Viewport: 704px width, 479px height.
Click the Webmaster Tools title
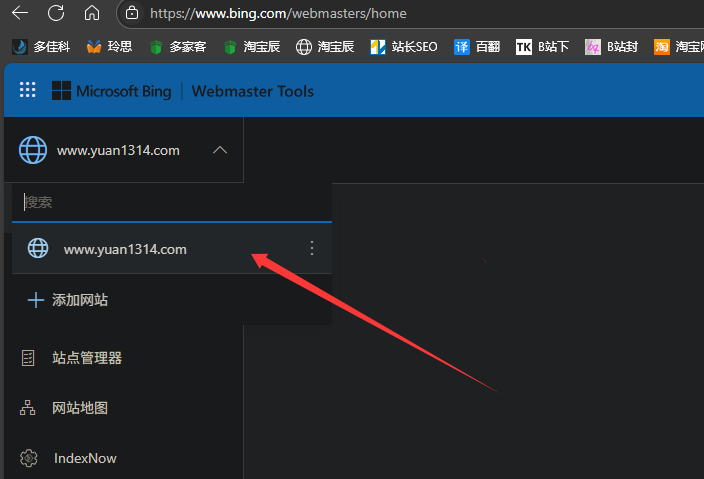tap(252, 91)
